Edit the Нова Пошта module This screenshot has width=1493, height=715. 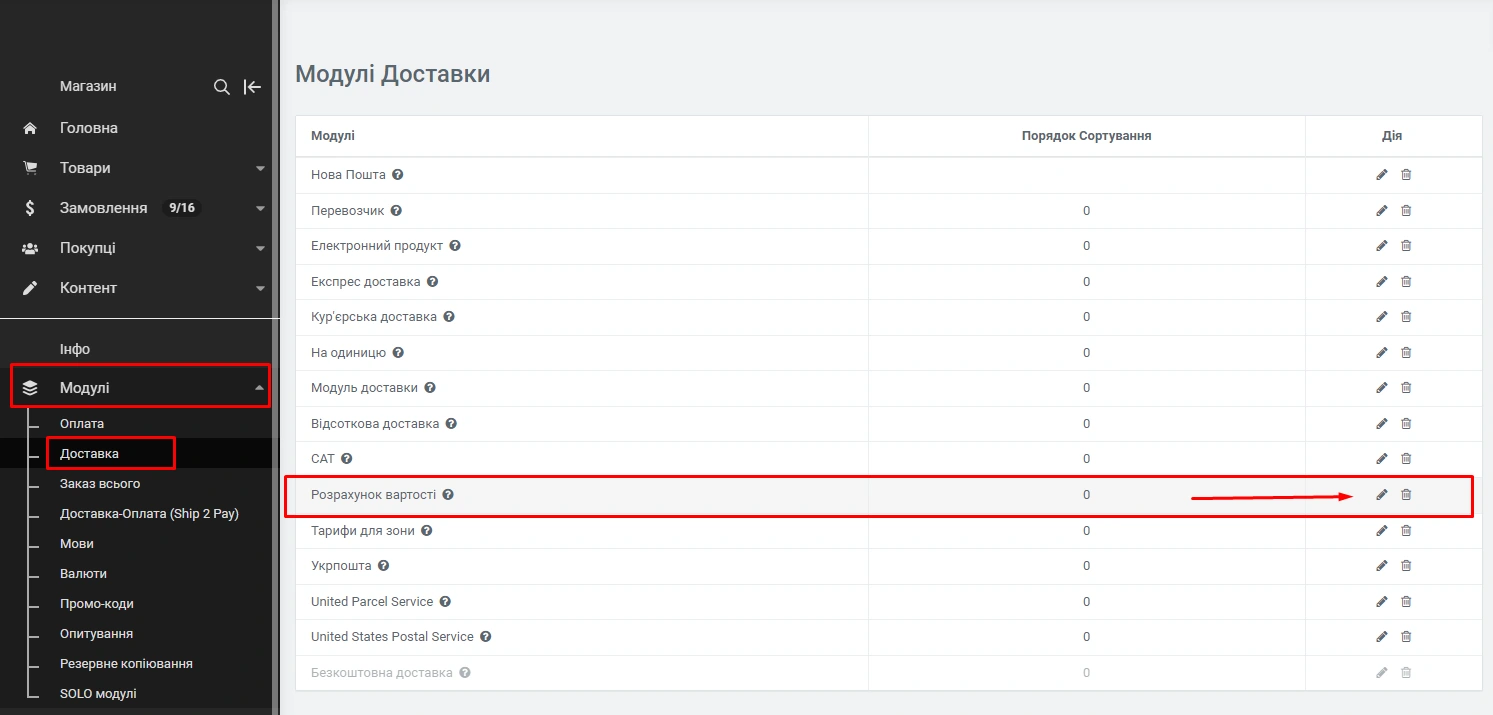click(1382, 175)
